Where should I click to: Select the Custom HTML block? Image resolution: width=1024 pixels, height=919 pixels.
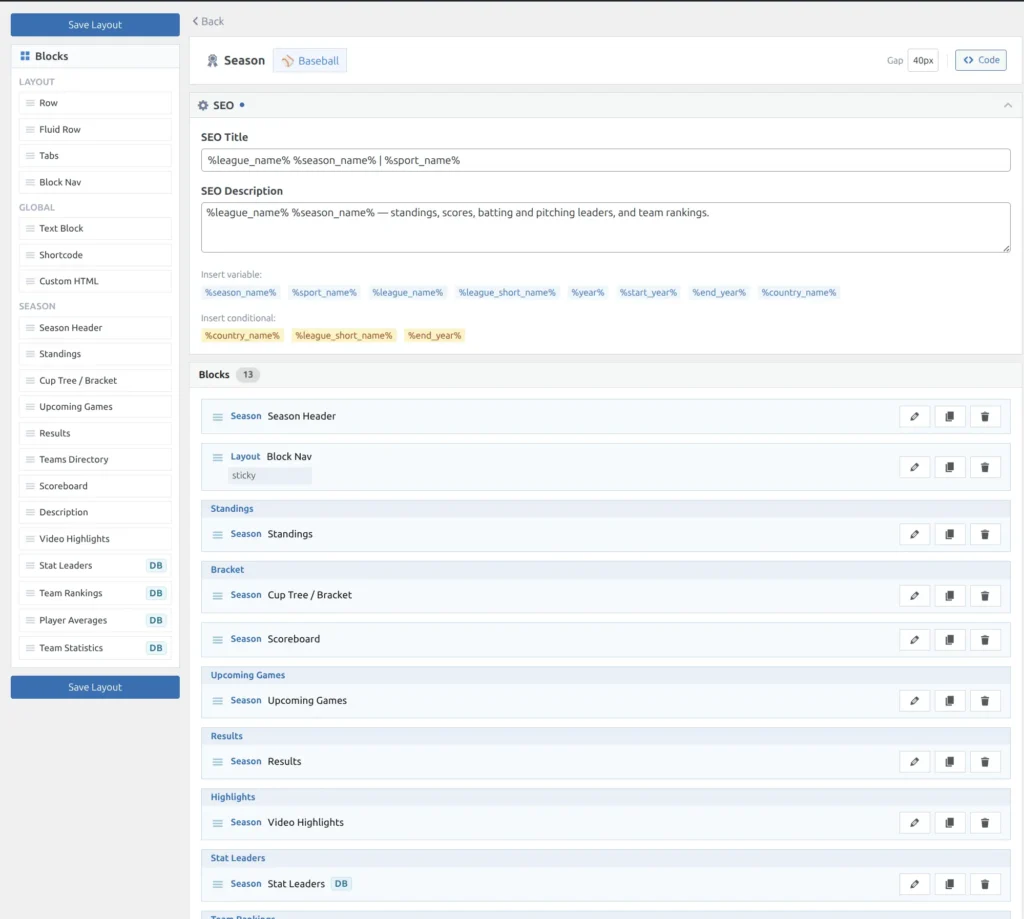click(95, 282)
